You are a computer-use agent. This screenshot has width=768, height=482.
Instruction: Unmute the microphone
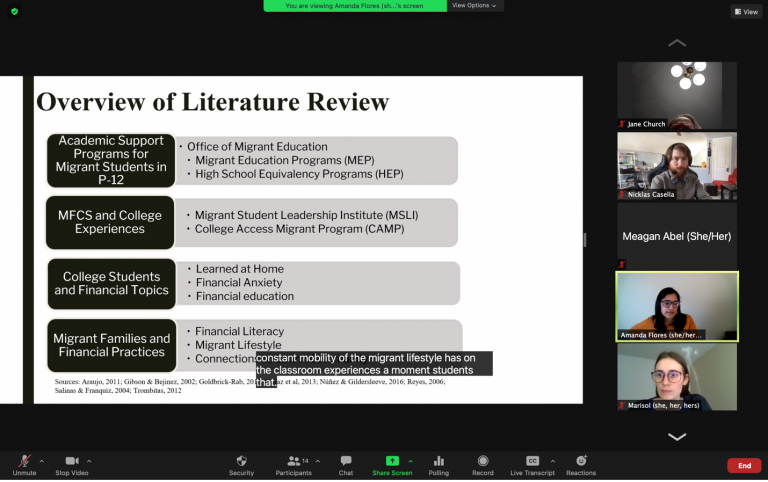(24, 462)
